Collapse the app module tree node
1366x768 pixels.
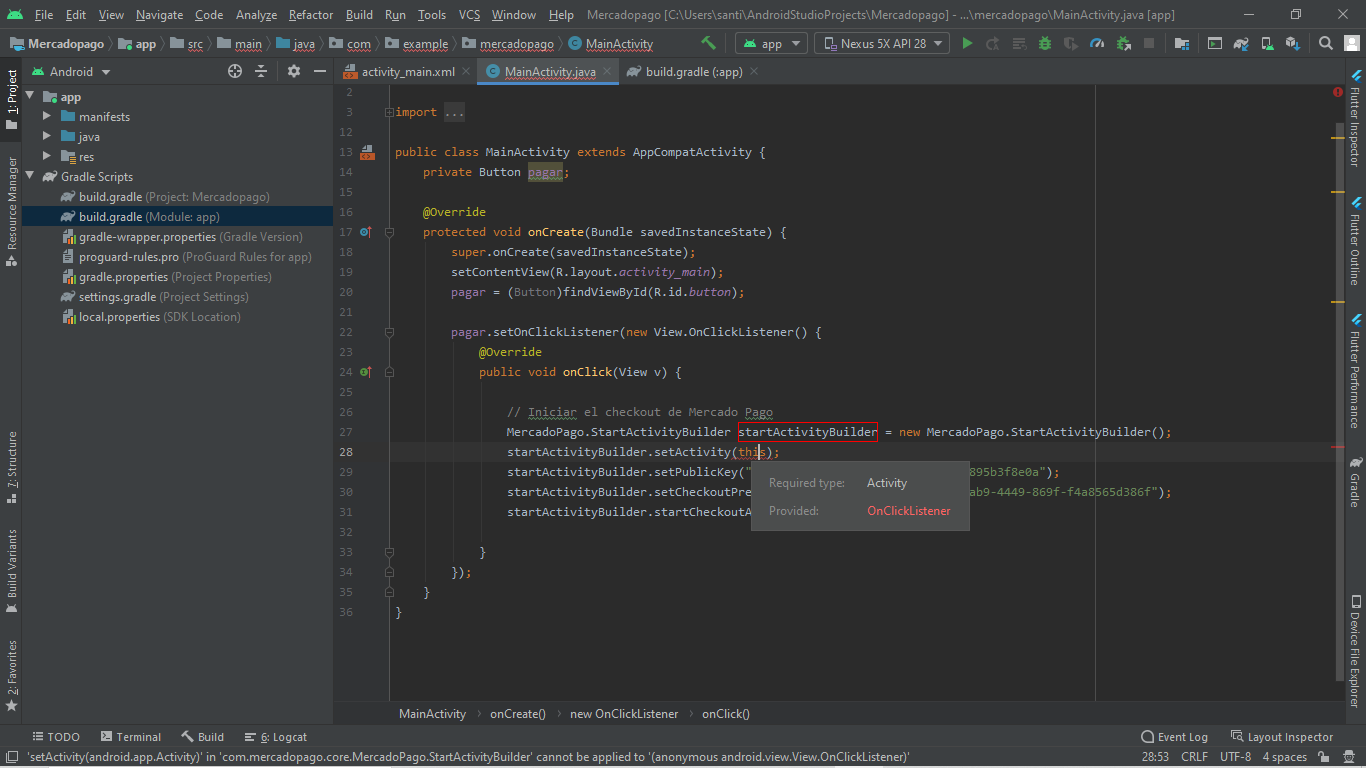click(x=30, y=97)
